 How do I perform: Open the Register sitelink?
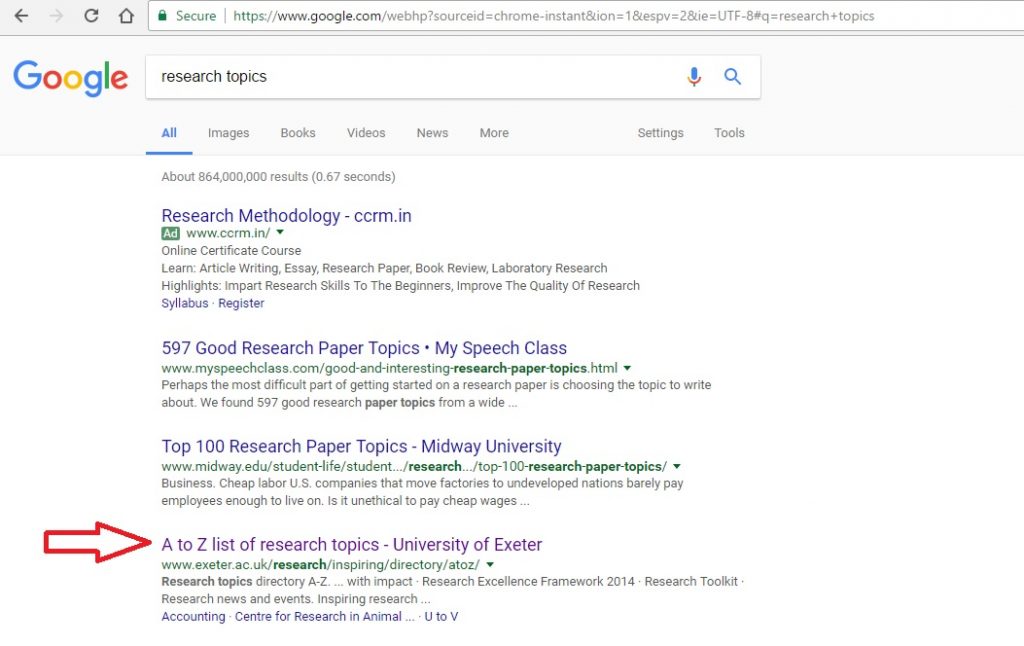[241, 303]
